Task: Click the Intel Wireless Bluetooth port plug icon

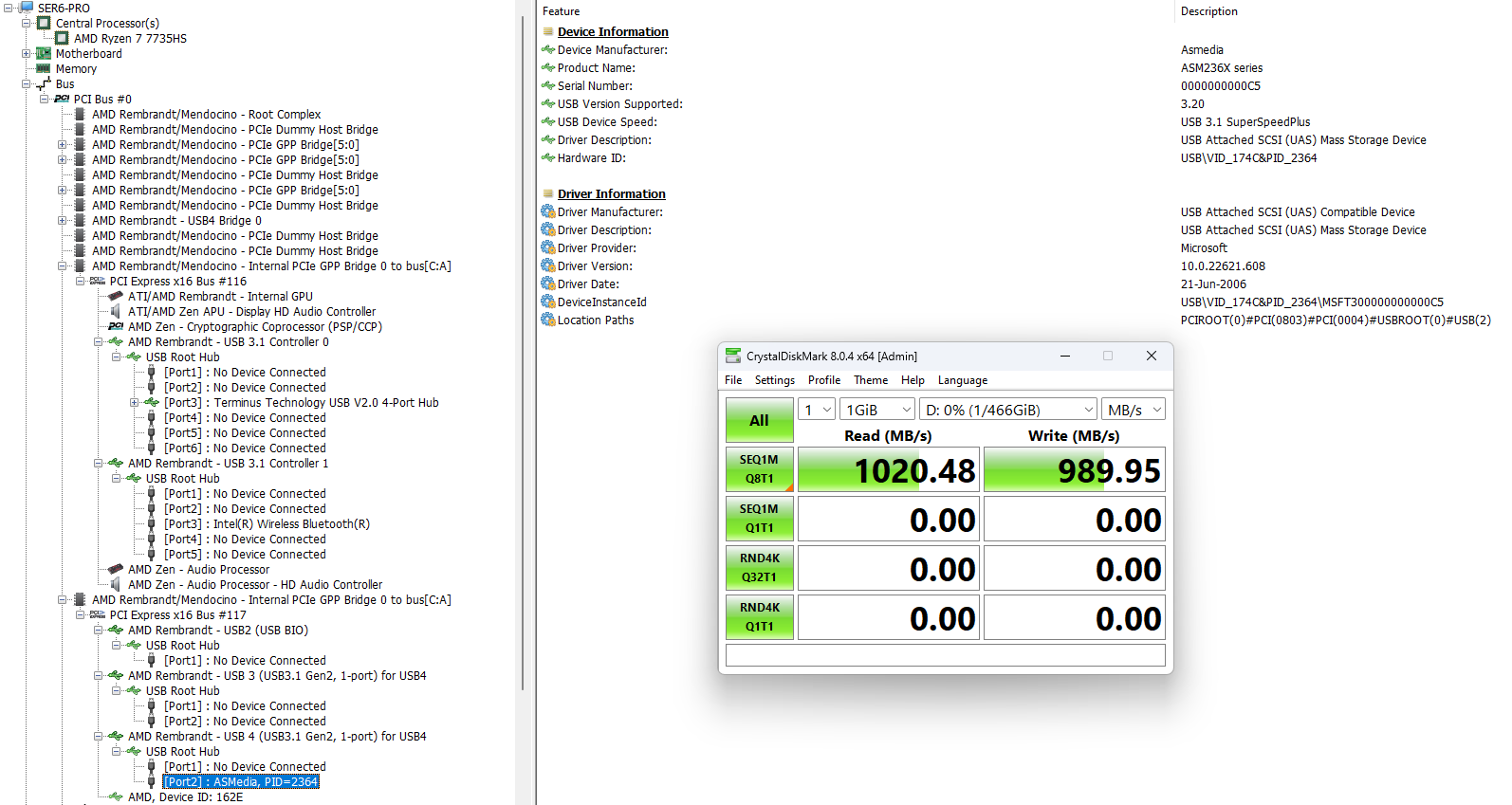Action: [x=151, y=523]
